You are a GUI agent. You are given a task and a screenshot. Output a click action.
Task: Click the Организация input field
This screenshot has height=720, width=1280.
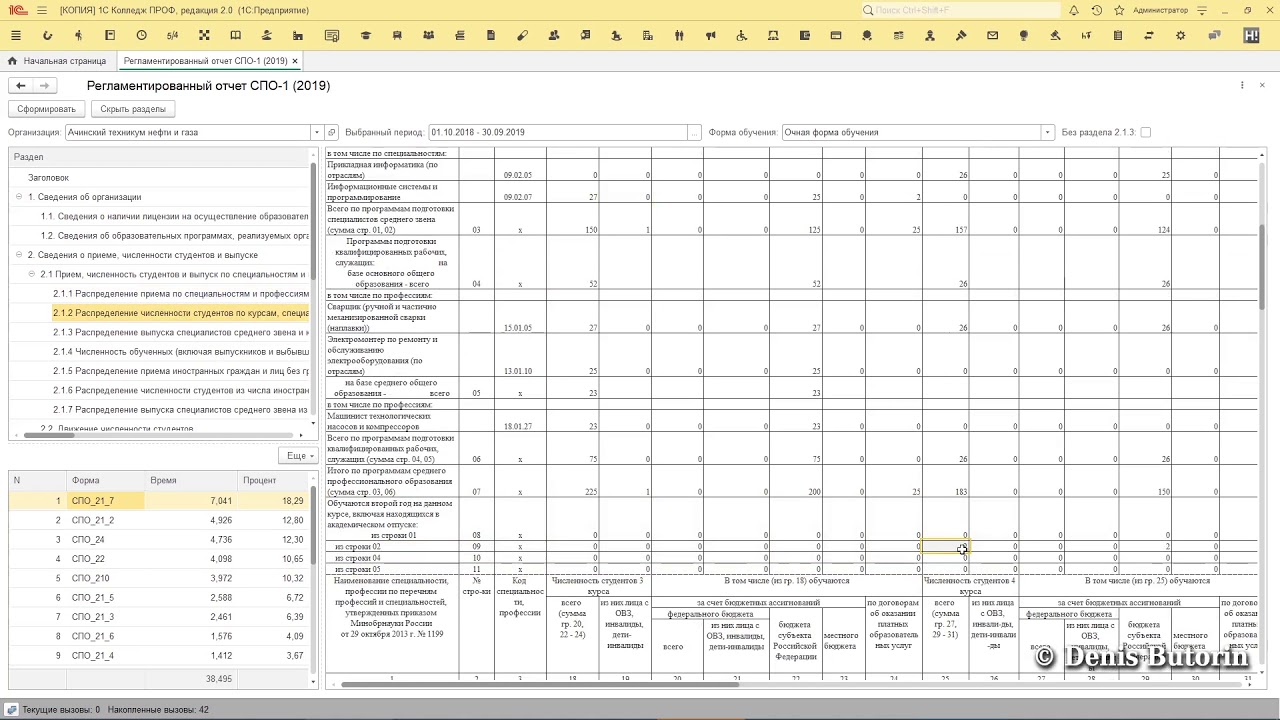point(187,132)
